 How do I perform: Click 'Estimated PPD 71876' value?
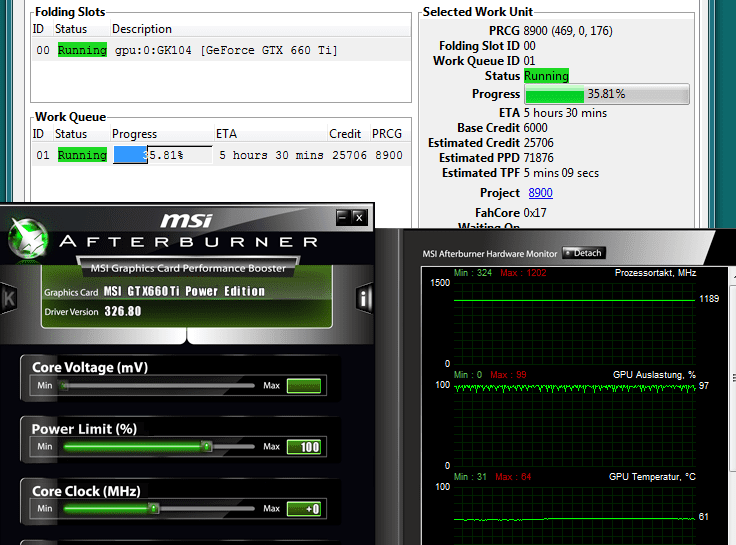click(538, 158)
